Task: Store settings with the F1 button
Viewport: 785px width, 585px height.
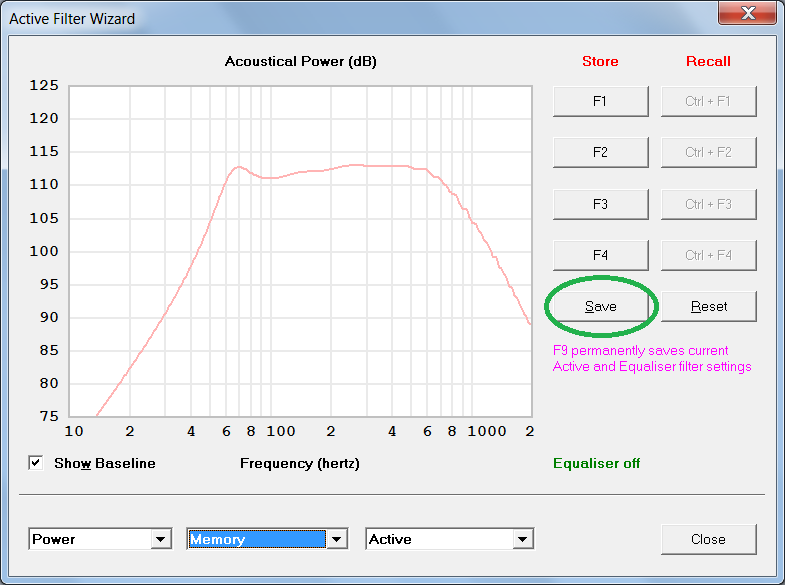Action: pos(600,101)
